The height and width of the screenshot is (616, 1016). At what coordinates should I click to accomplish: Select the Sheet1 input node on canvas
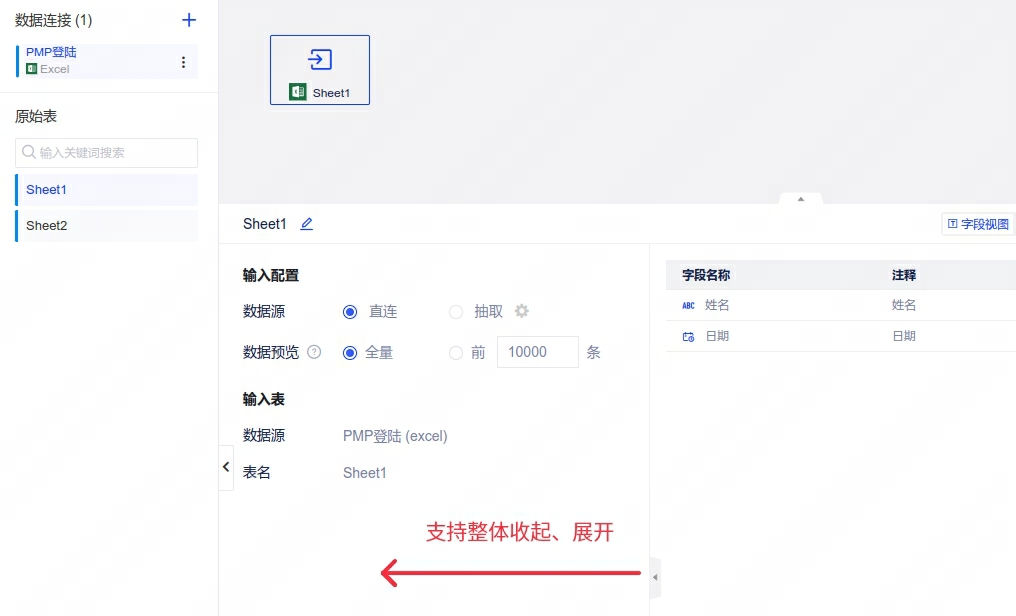click(320, 70)
